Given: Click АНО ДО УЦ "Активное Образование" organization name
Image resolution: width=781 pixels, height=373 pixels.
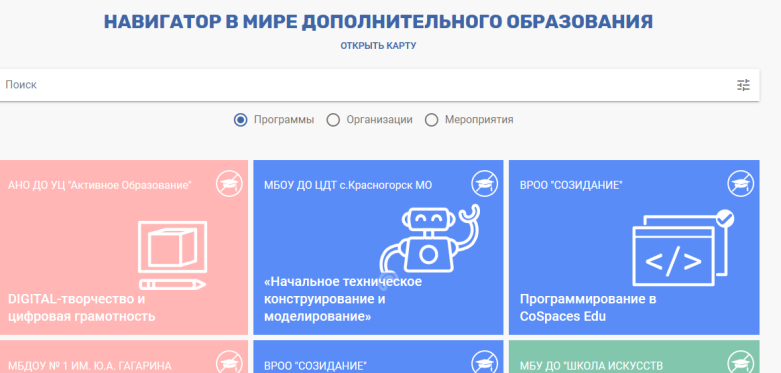Looking at the screenshot, I should (x=100, y=185).
